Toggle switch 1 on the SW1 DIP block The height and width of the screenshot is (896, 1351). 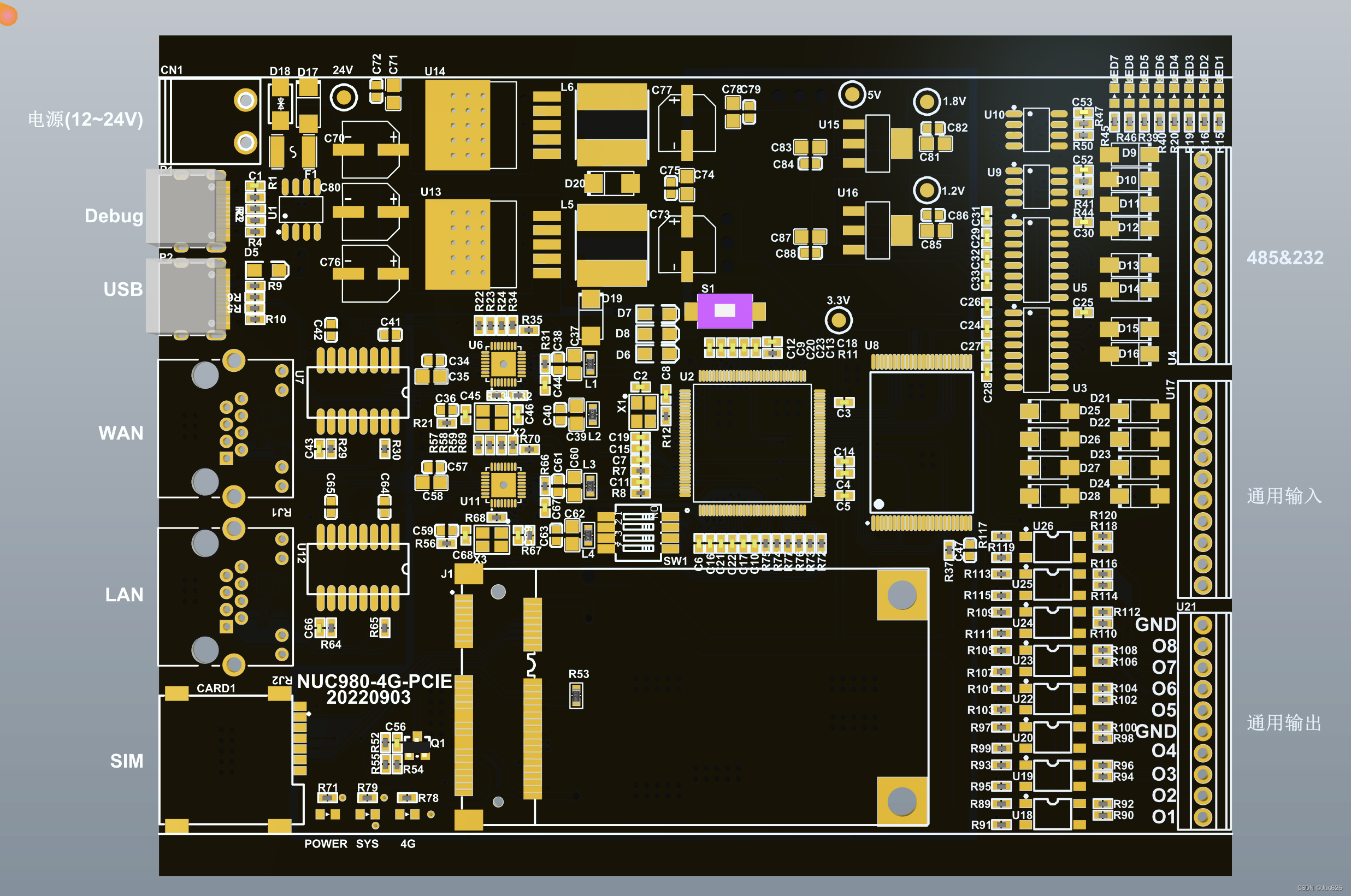pyautogui.click(x=639, y=517)
